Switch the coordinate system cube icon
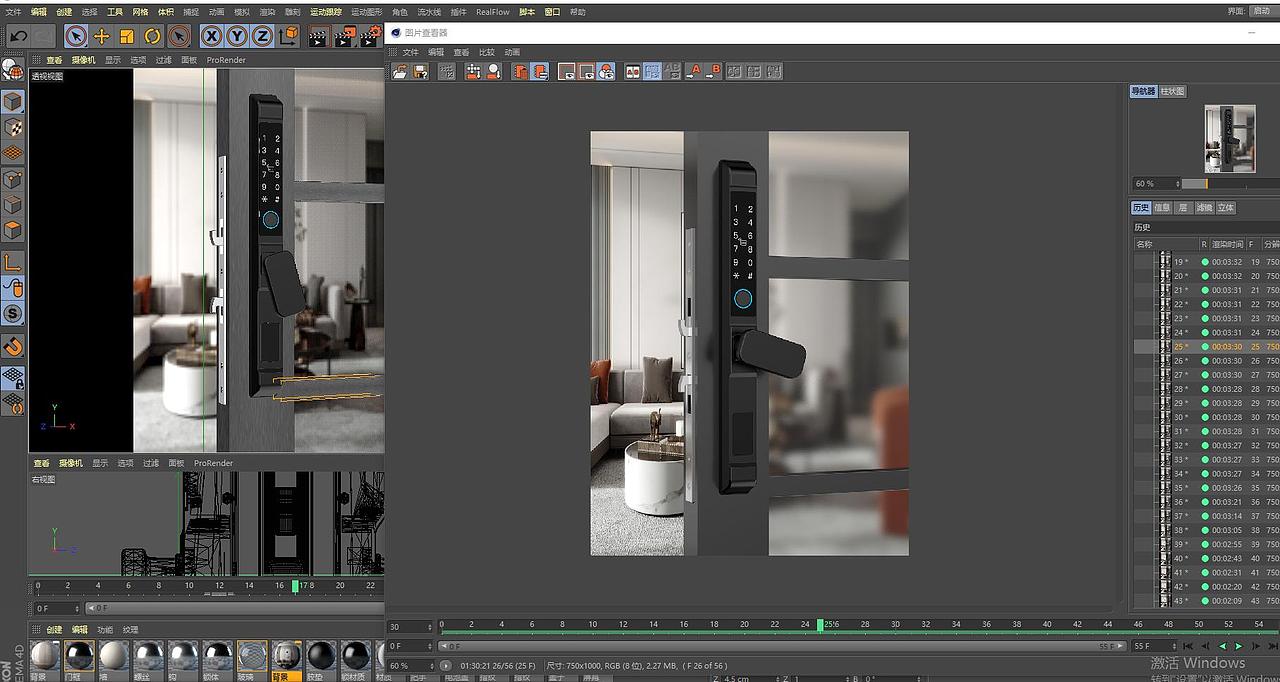Viewport: 1280px width, 682px height. [x=289, y=36]
